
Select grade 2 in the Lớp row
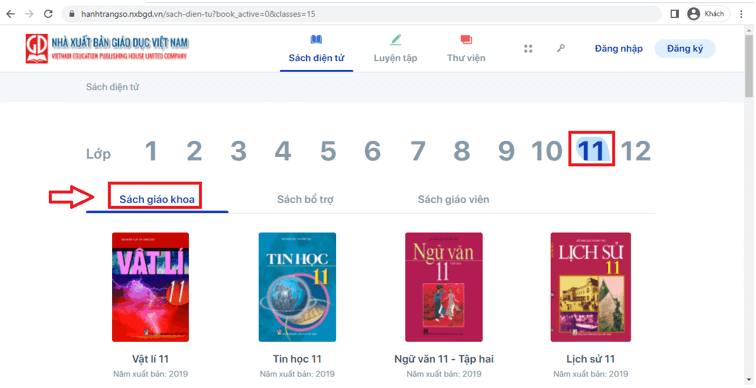194,151
